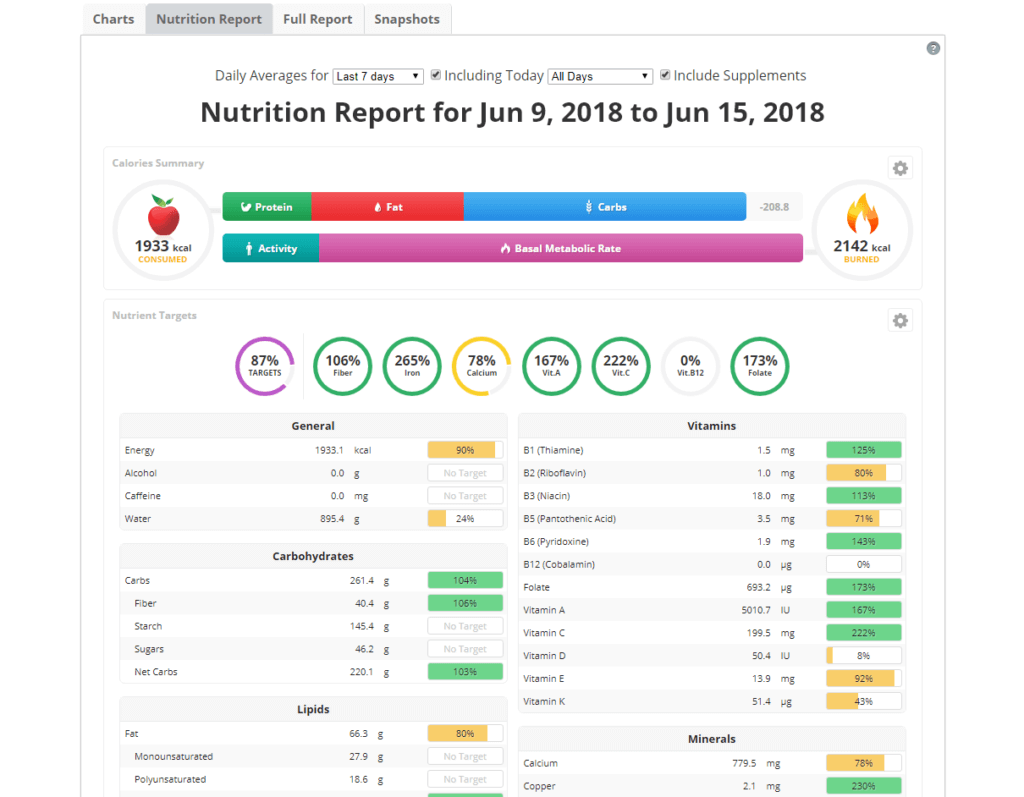This screenshot has width=1024, height=797.
Task: Click the Vitamin D 8% progress bar
Action: coord(863,656)
